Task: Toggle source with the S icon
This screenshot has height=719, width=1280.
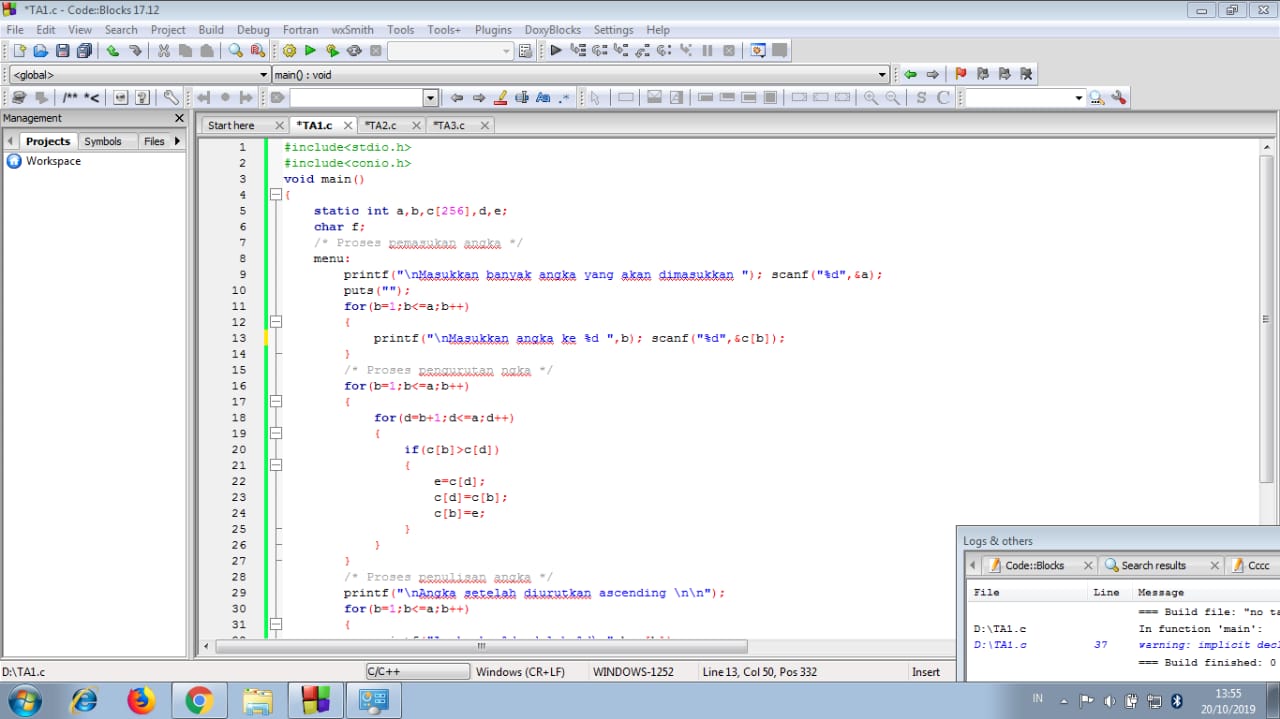Action: point(921,98)
